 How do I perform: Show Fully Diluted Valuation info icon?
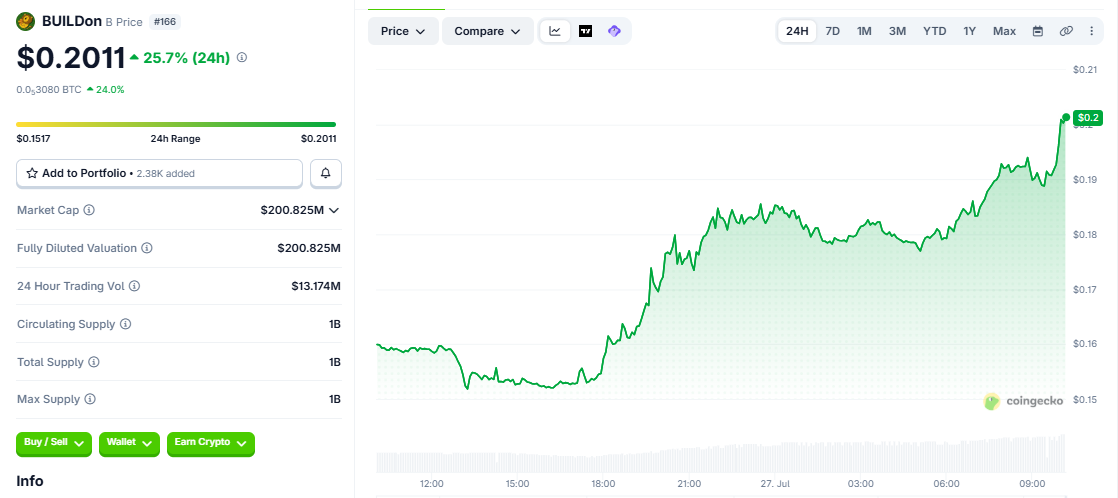tap(146, 248)
